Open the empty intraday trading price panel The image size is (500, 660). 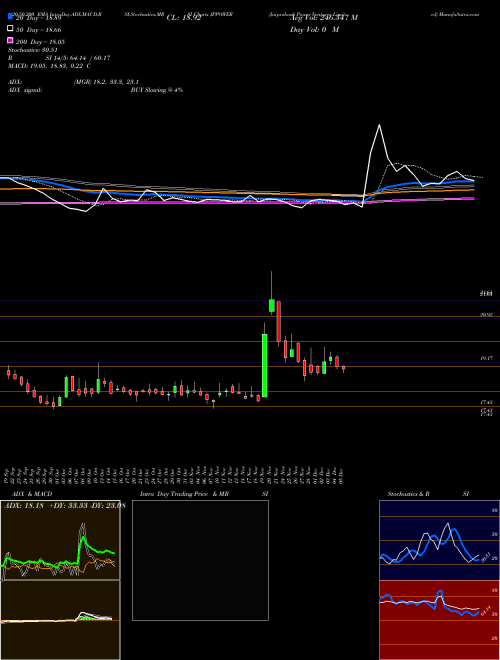click(200, 560)
